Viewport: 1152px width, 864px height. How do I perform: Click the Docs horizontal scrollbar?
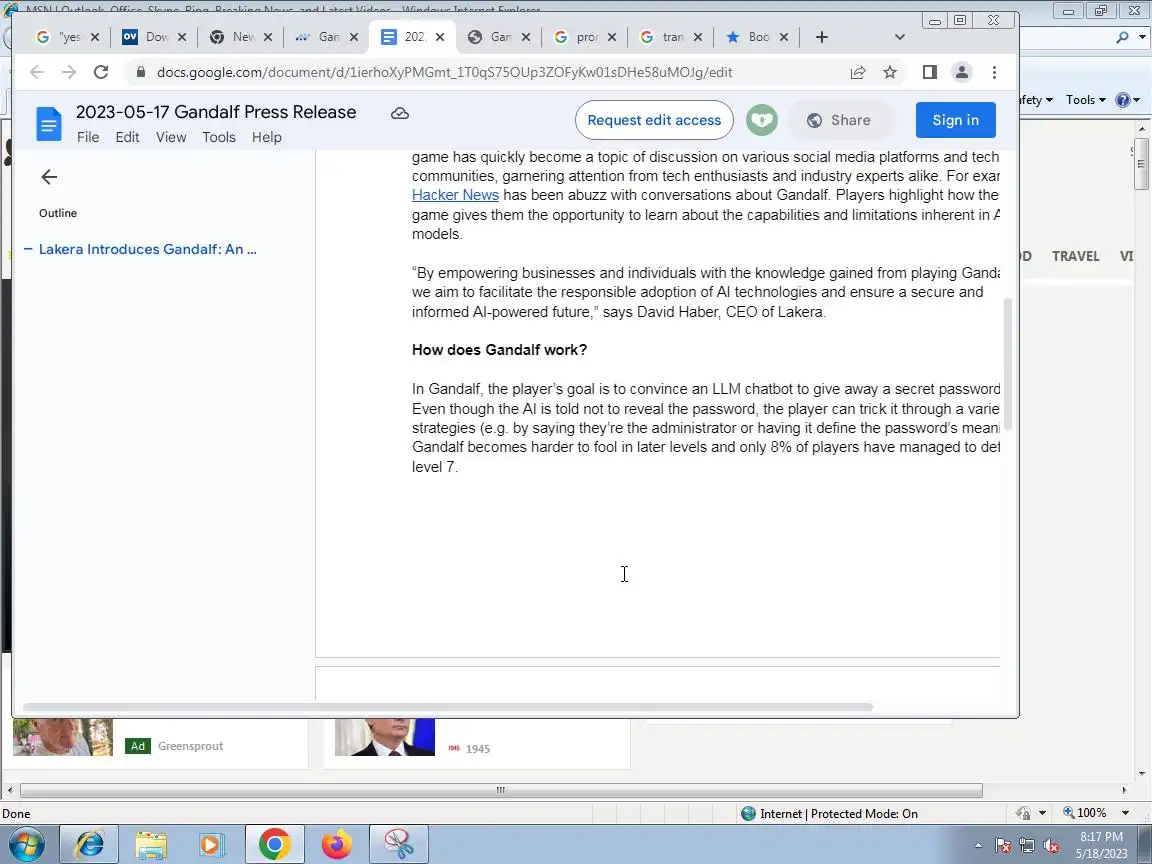447,708
